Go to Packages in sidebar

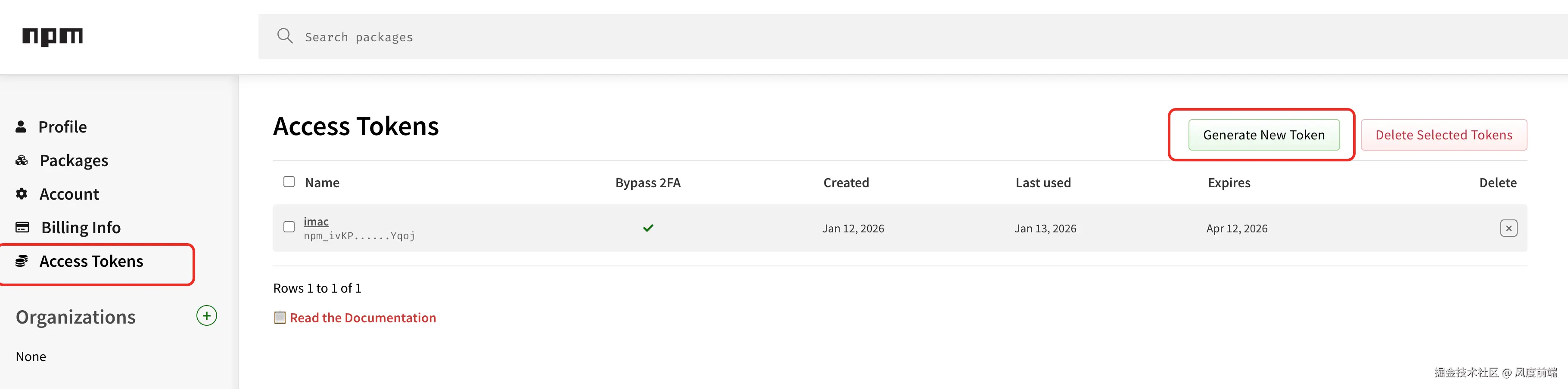(74, 161)
